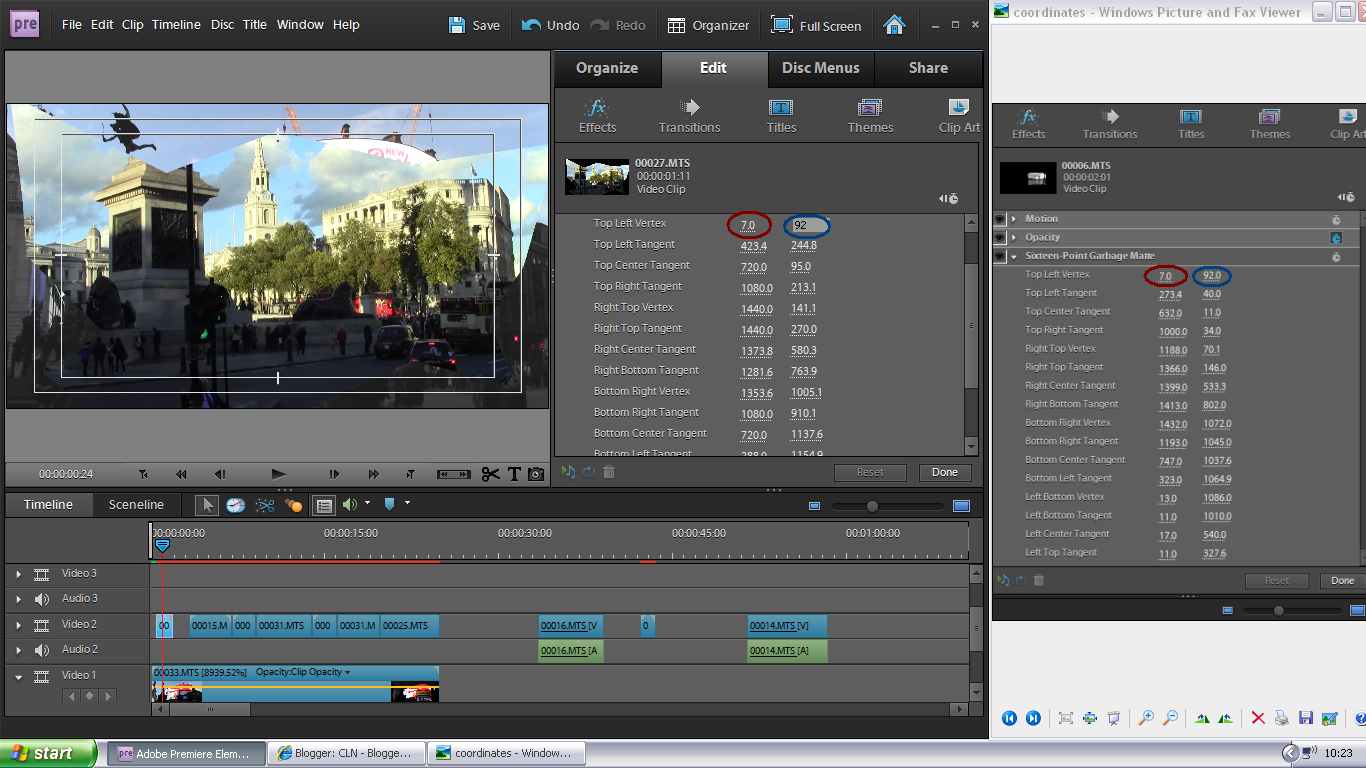The height and width of the screenshot is (768, 1366).
Task: Open the Effects panel
Action: click(597, 116)
